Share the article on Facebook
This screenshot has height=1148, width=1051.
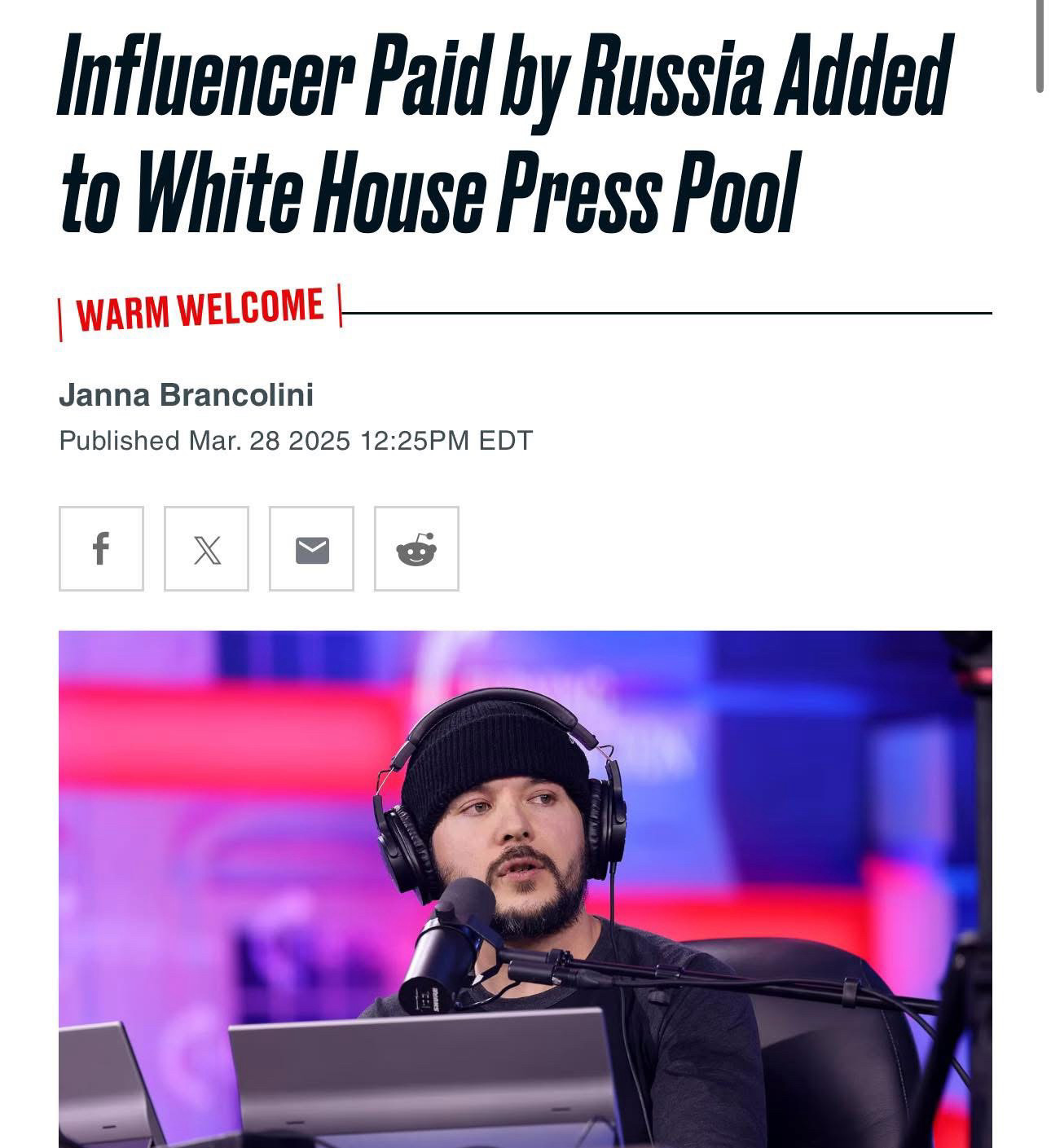pos(101,548)
